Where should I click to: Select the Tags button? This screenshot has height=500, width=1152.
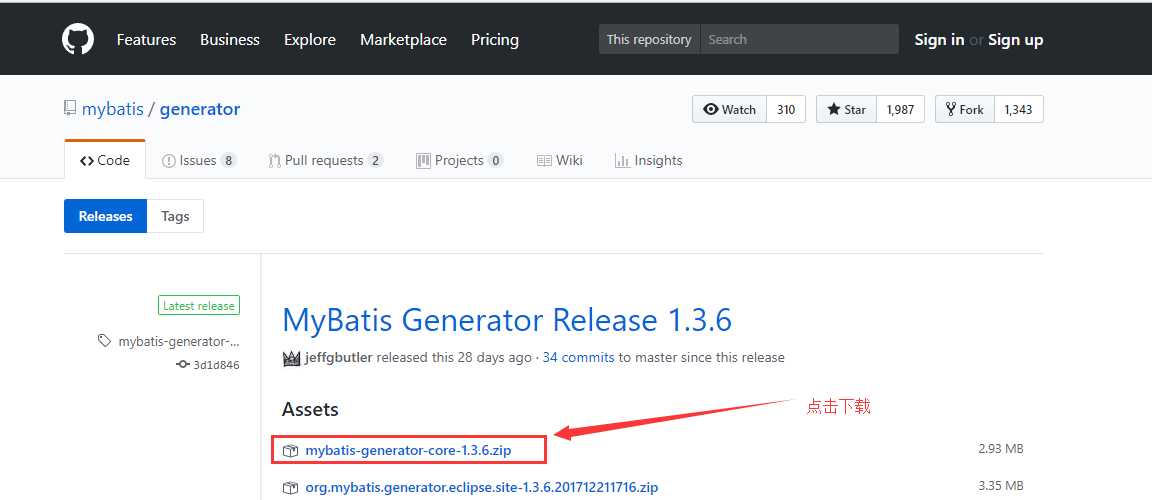click(176, 216)
